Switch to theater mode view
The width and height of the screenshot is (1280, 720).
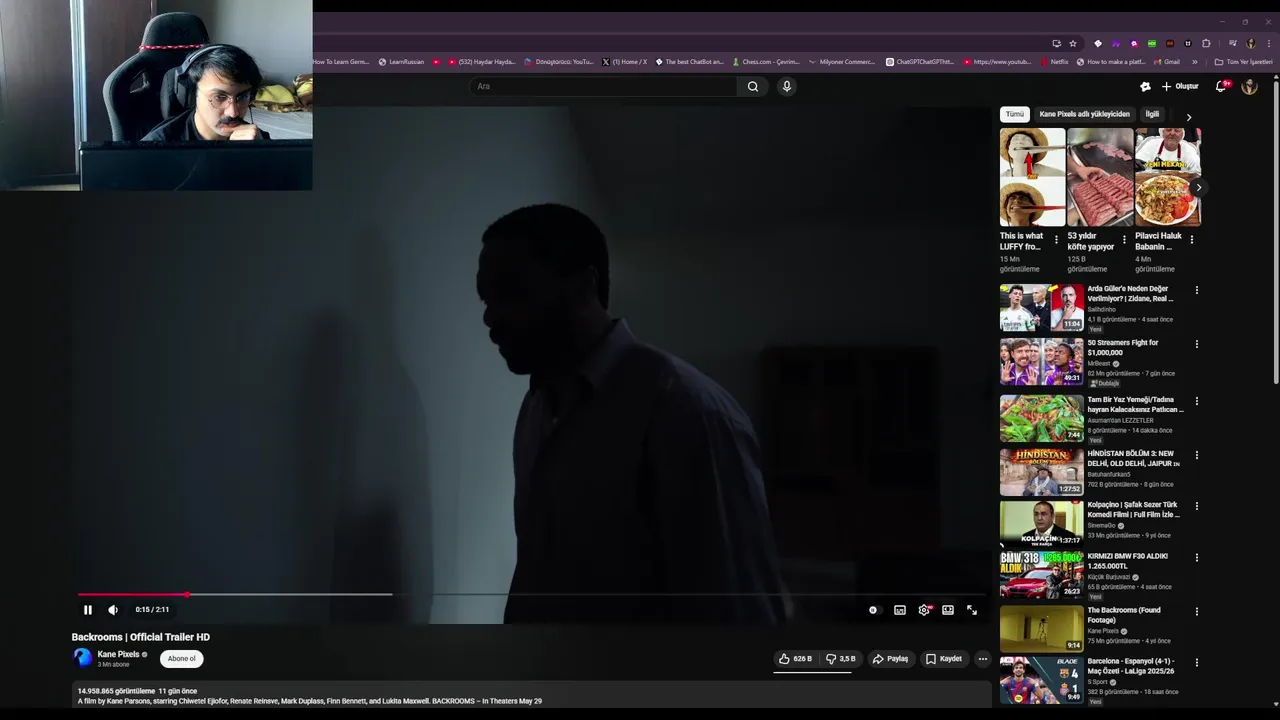[x=948, y=610]
